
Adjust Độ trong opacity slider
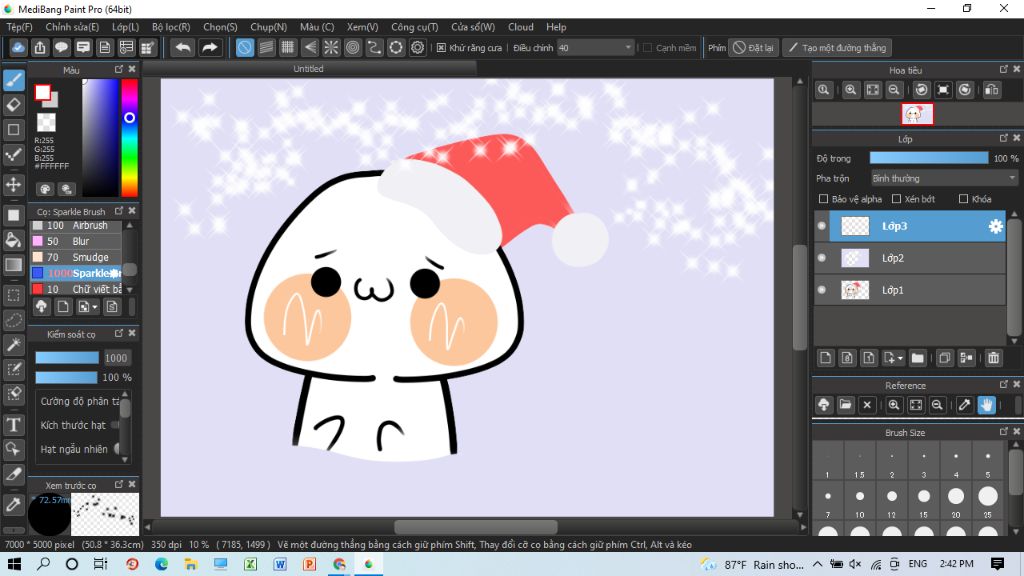(929, 158)
